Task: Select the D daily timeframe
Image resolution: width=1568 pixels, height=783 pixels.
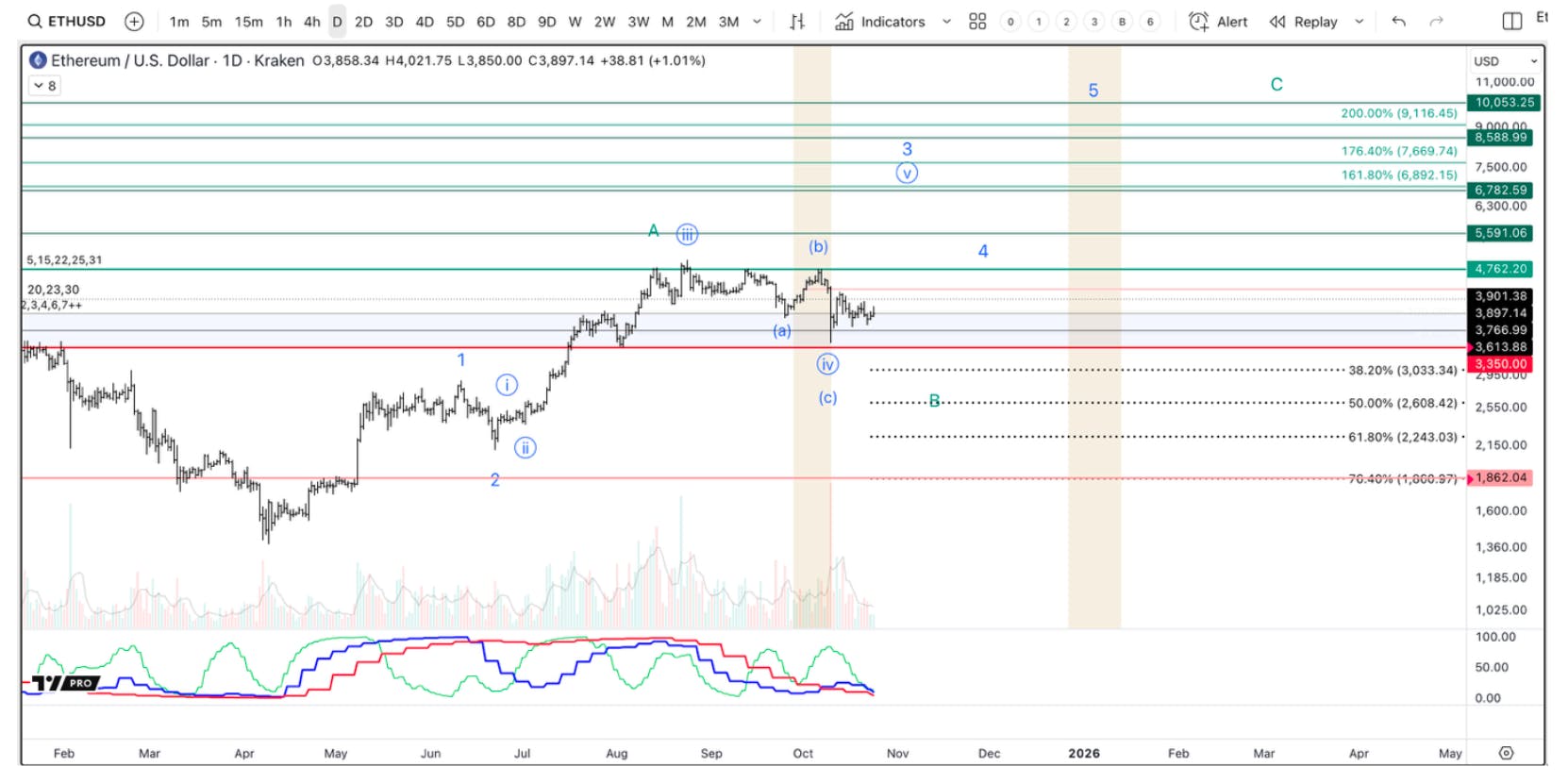Action: (x=337, y=21)
